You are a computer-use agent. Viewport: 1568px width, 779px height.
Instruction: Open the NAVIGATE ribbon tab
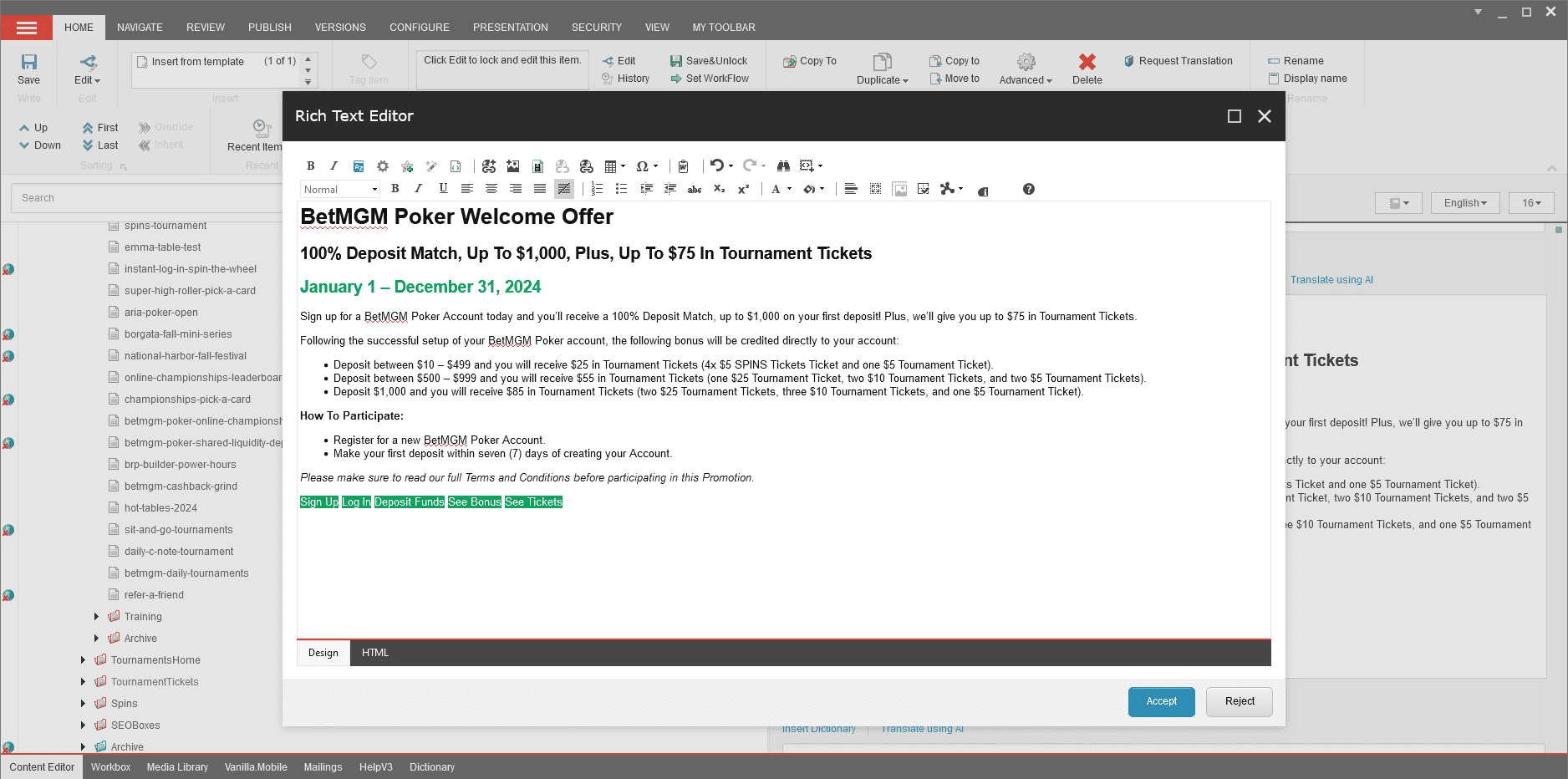[x=140, y=28]
